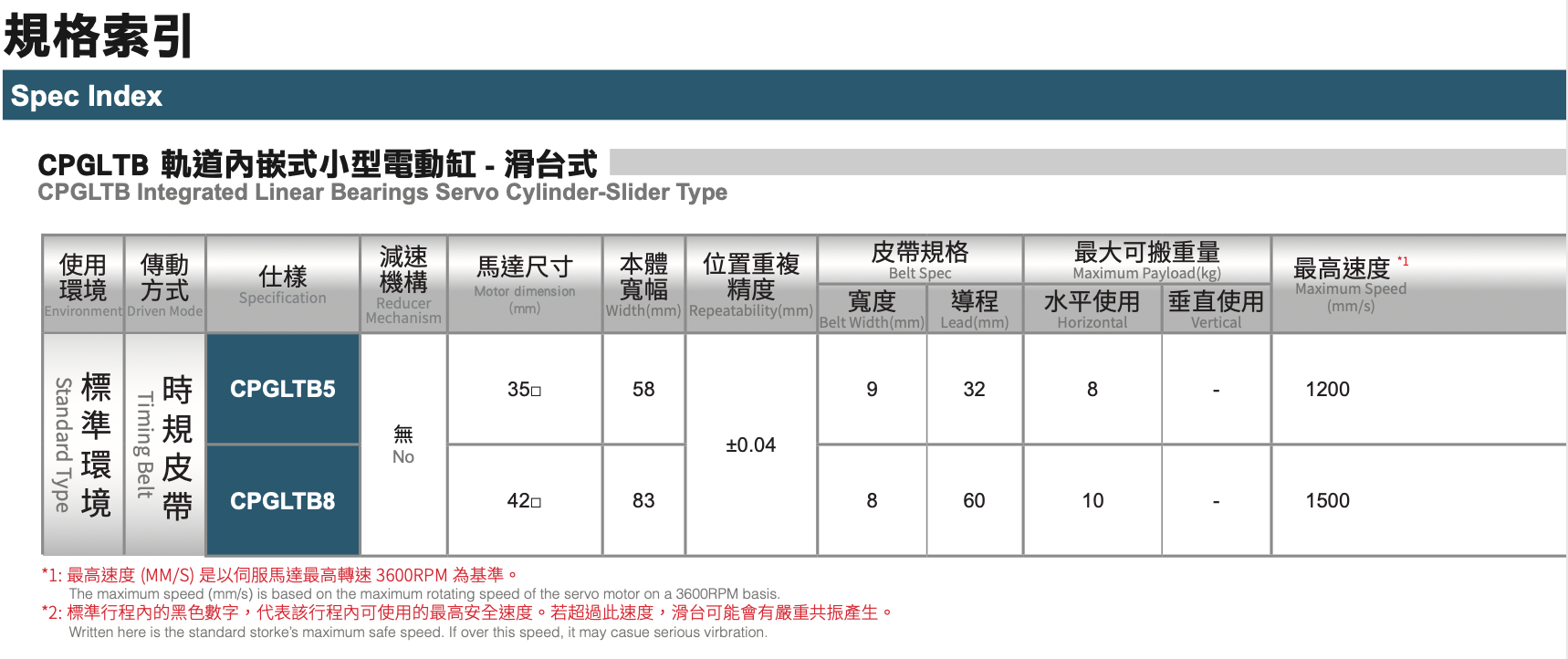Screen dimensions: 1568x659
Task: Click the Reducer Mechanism column header
Action: tap(403, 284)
